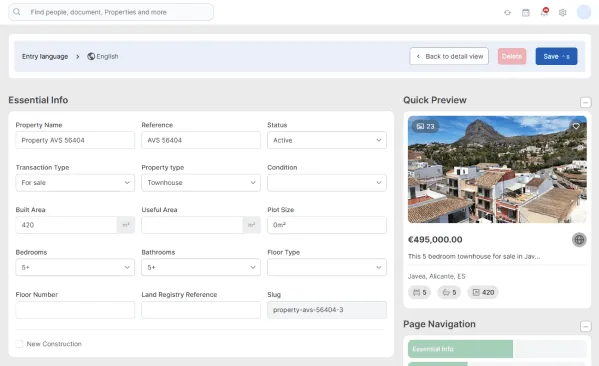This screenshot has height=366, width=599.
Task: Open the Property type dropdown
Action: pos(201,183)
